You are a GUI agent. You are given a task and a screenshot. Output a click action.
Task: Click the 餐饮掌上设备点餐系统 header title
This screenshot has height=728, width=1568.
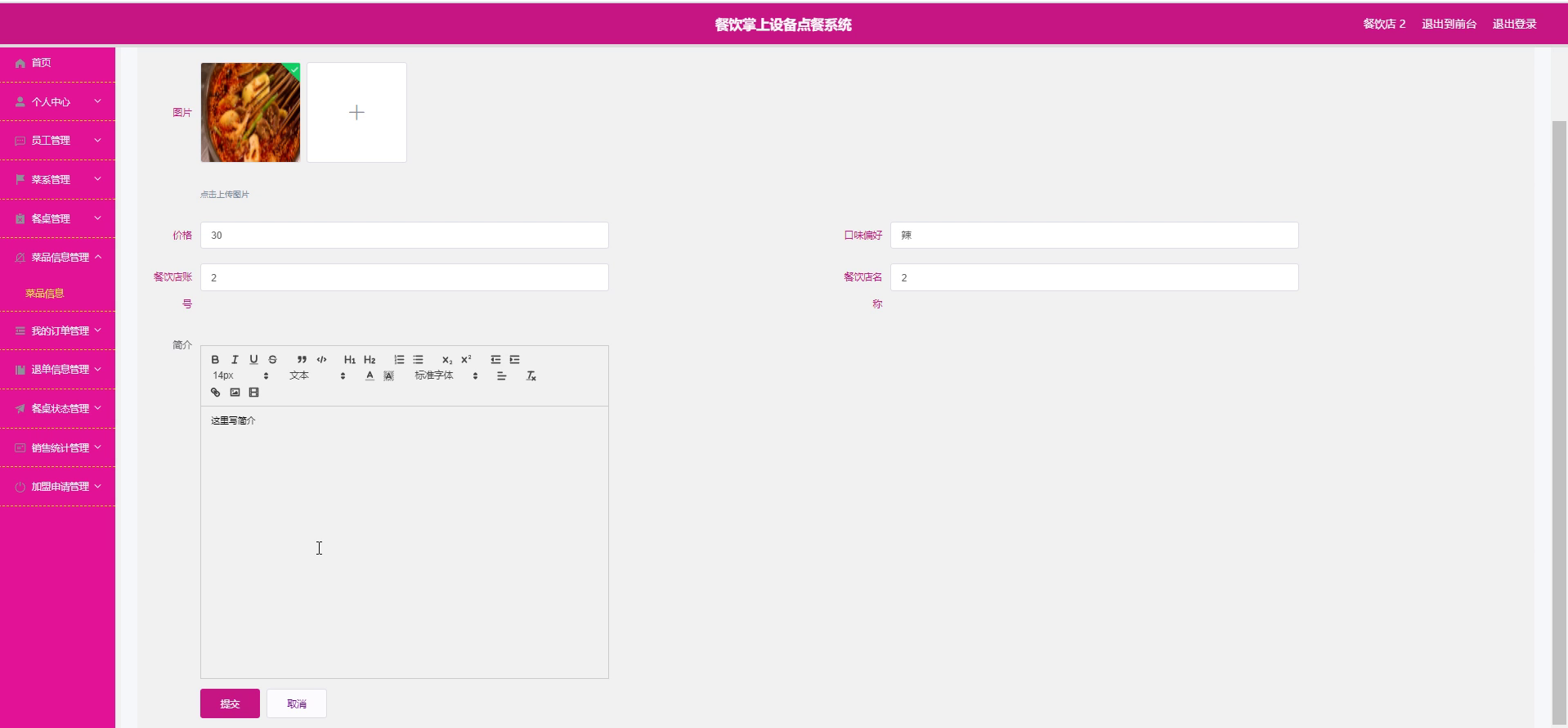[783, 25]
